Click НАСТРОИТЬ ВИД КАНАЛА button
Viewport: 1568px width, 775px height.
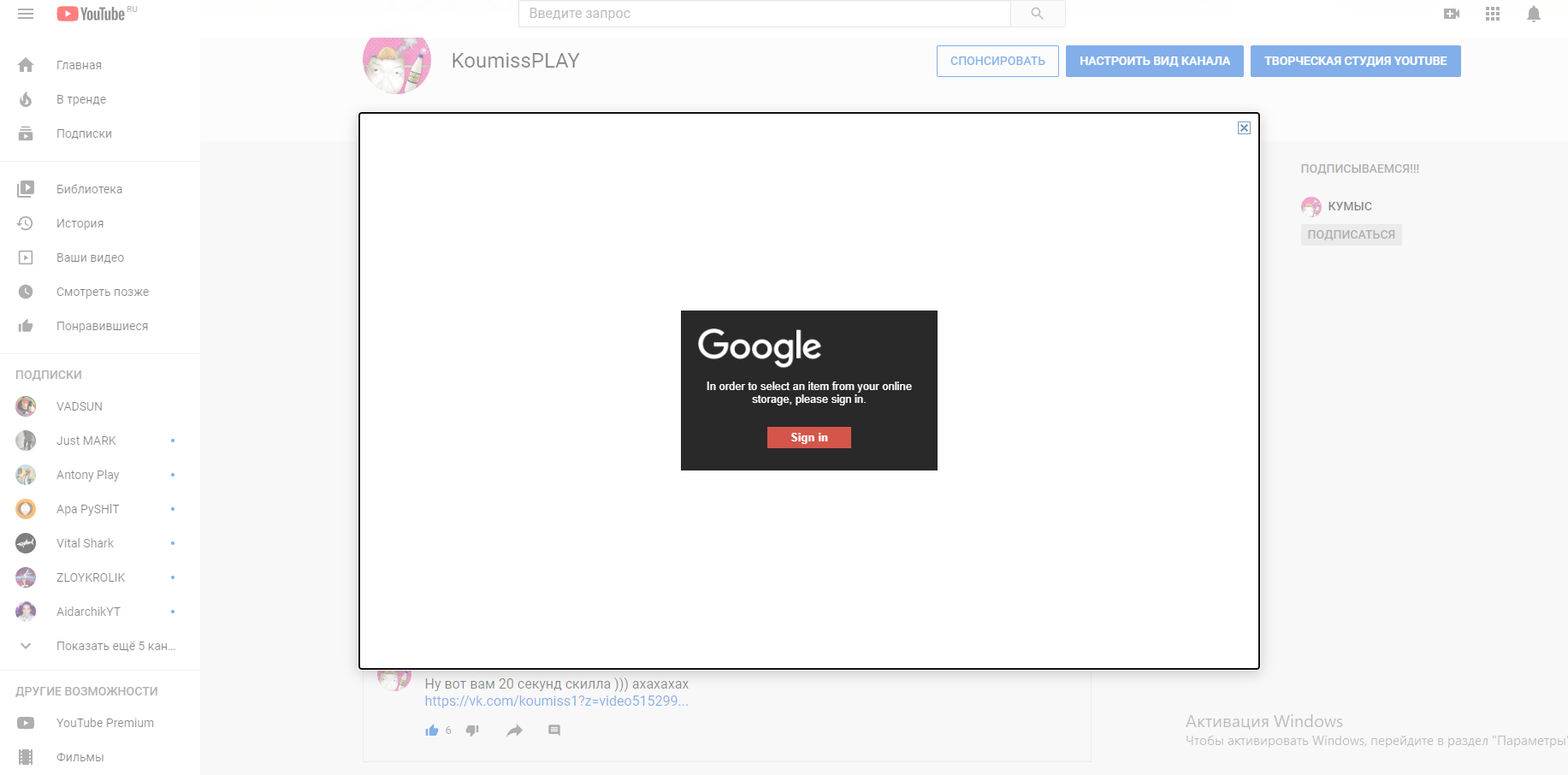[x=1155, y=61]
